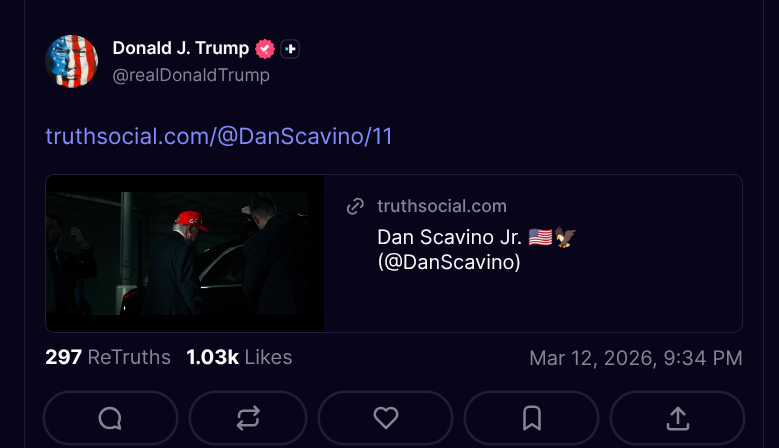Follow the truthsocial.com/@DanScavino/11 link
The height and width of the screenshot is (448, 779).
219,136
